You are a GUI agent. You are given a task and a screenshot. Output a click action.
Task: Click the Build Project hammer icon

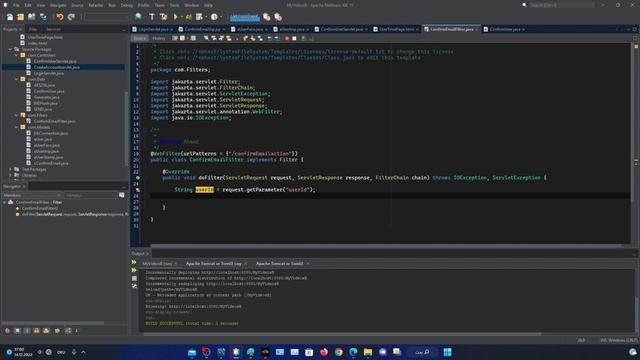[152, 17]
